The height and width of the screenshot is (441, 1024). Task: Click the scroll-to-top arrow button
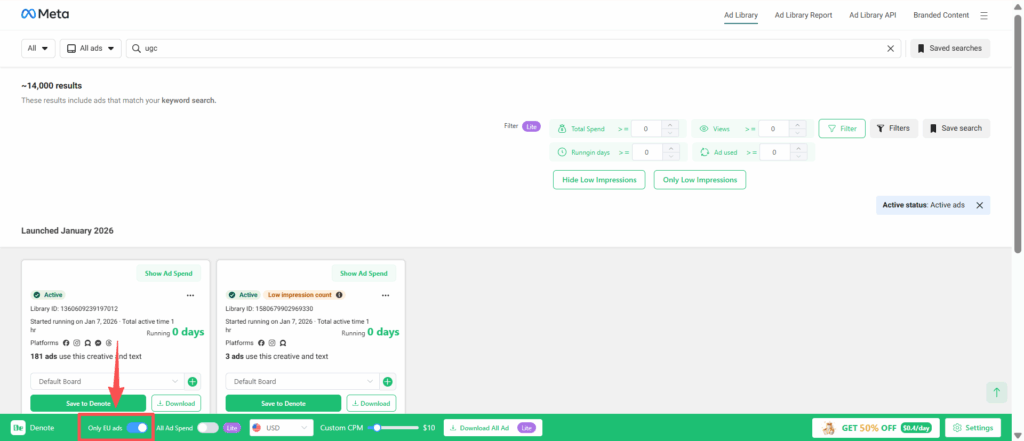pos(995,392)
